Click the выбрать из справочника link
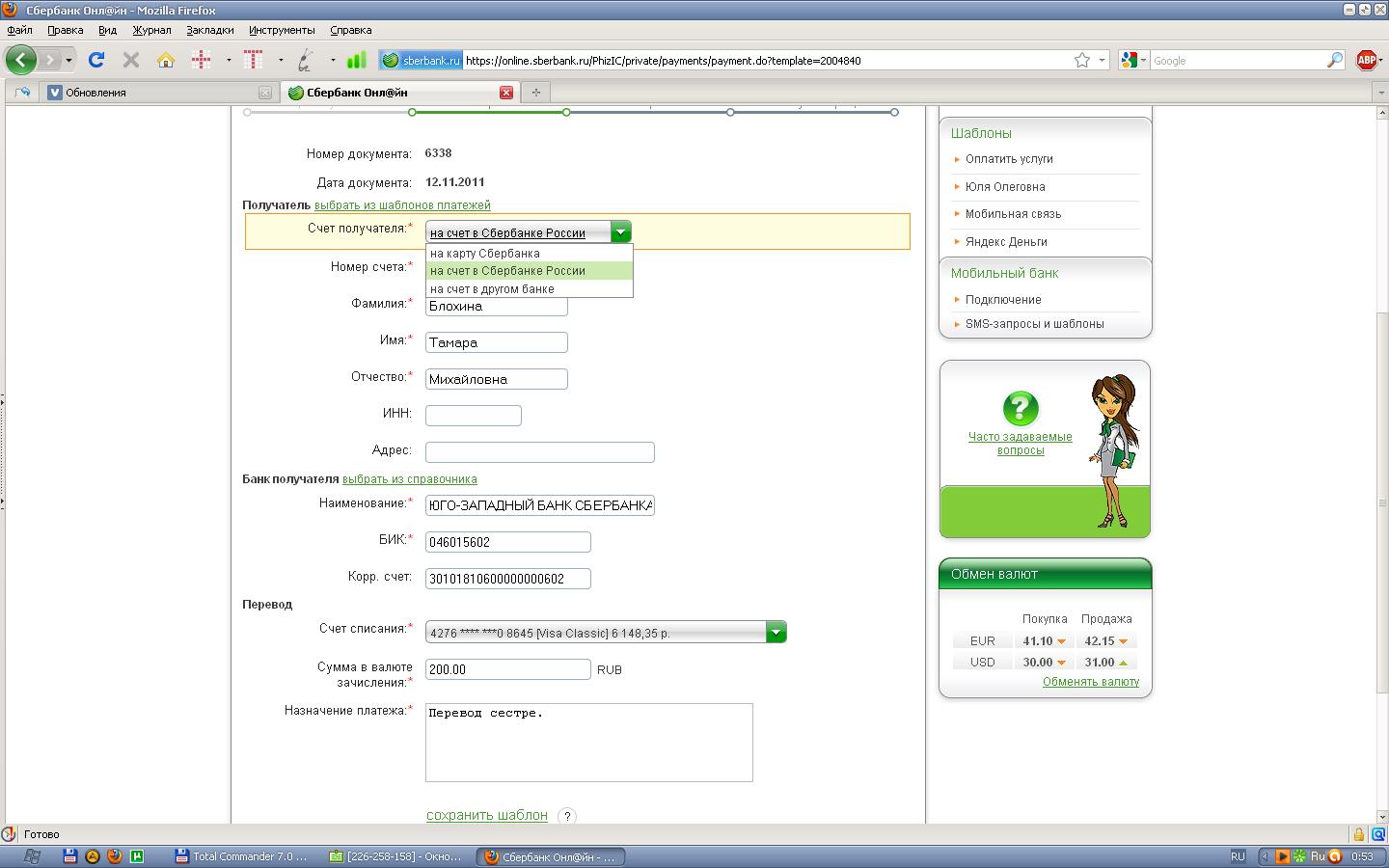The height and width of the screenshot is (868, 1389). (x=409, y=479)
